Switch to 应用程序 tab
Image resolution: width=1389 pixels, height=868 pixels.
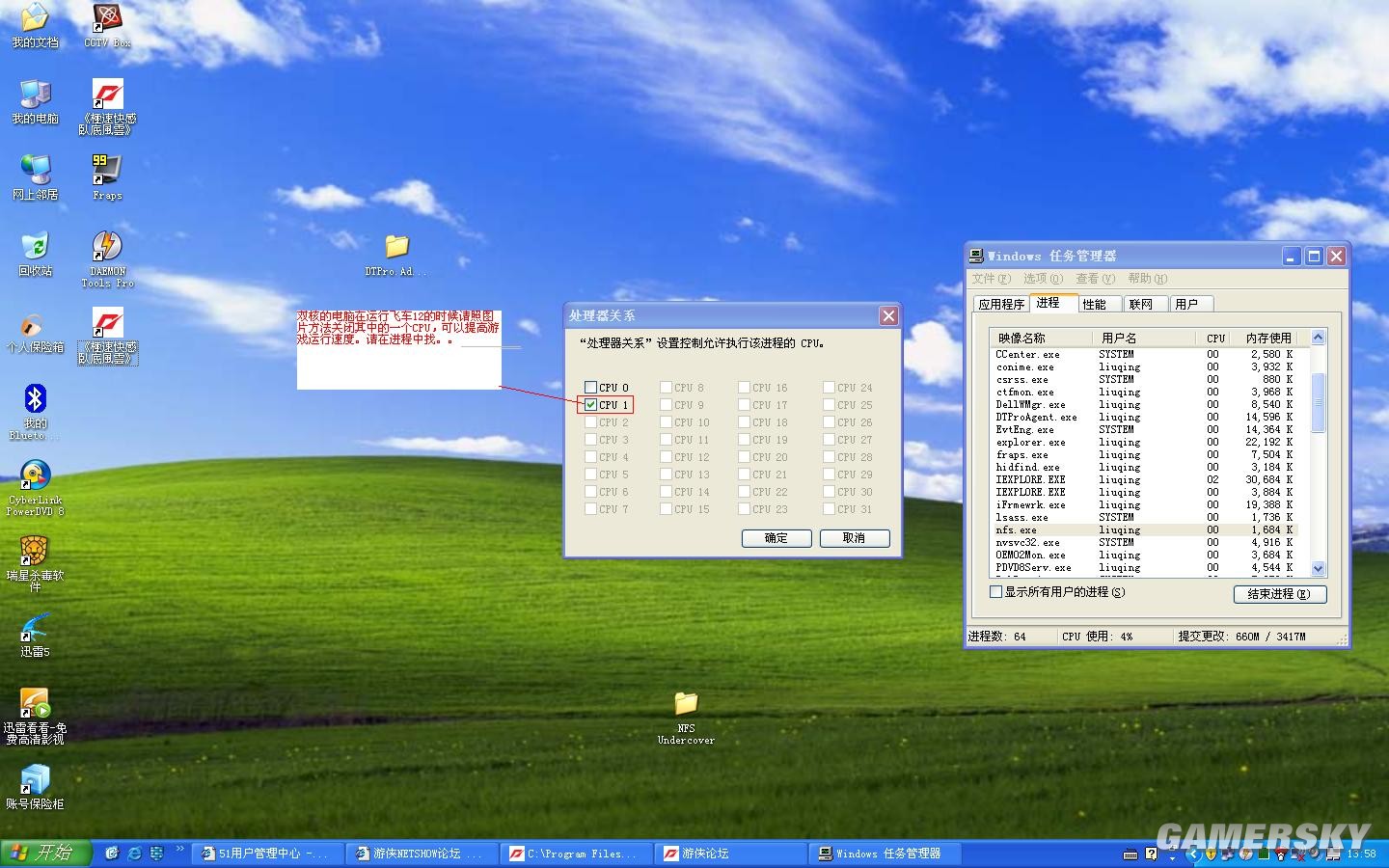click(x=1001, y=304)
